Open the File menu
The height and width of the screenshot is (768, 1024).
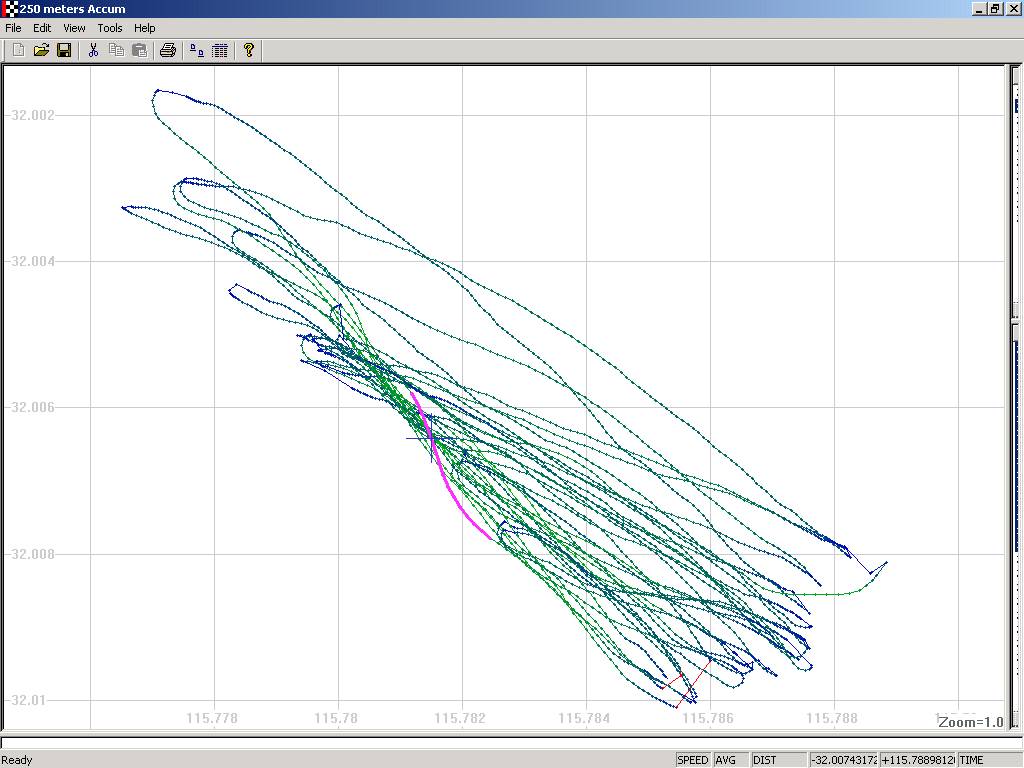[x=13, y=28]
